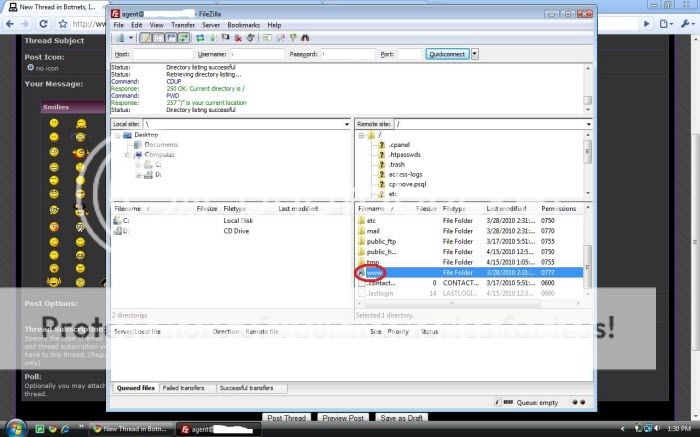Viewport: 700px width, 437px height.
Task: Toggle the transfer queue display icon
Action: tap(184, 38)
